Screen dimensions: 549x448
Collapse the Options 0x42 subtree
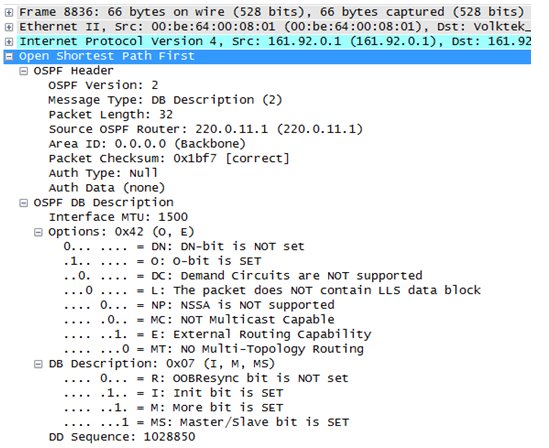tap(38, 232)
